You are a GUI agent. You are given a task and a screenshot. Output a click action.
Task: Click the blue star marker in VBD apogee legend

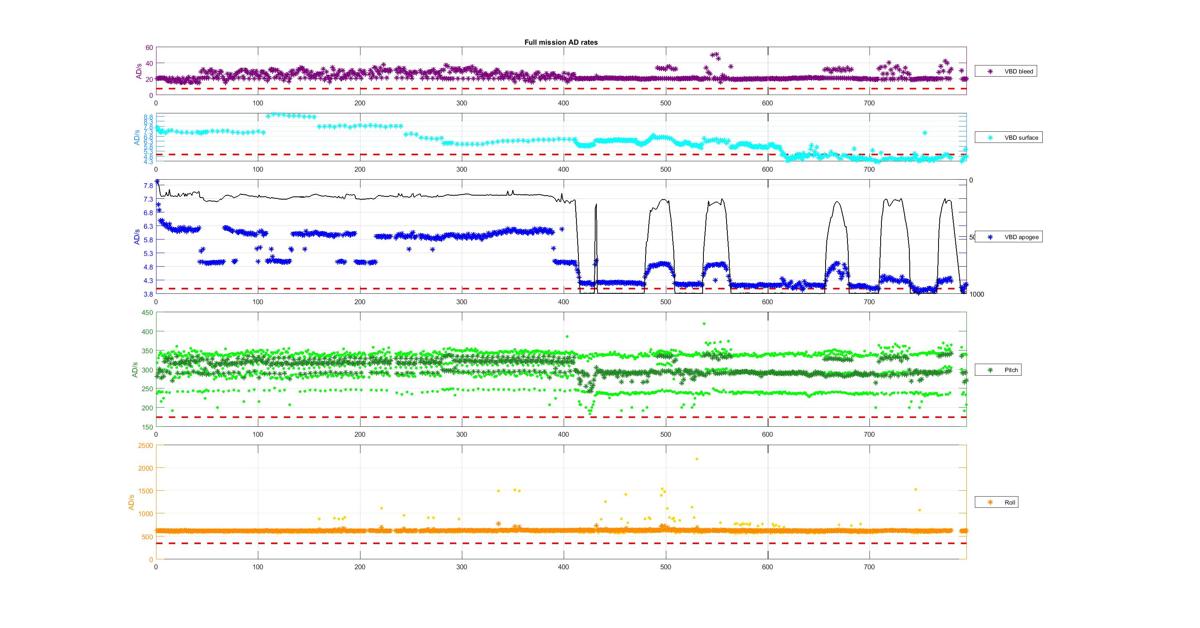pyautogui.click(x=990, y=239)
